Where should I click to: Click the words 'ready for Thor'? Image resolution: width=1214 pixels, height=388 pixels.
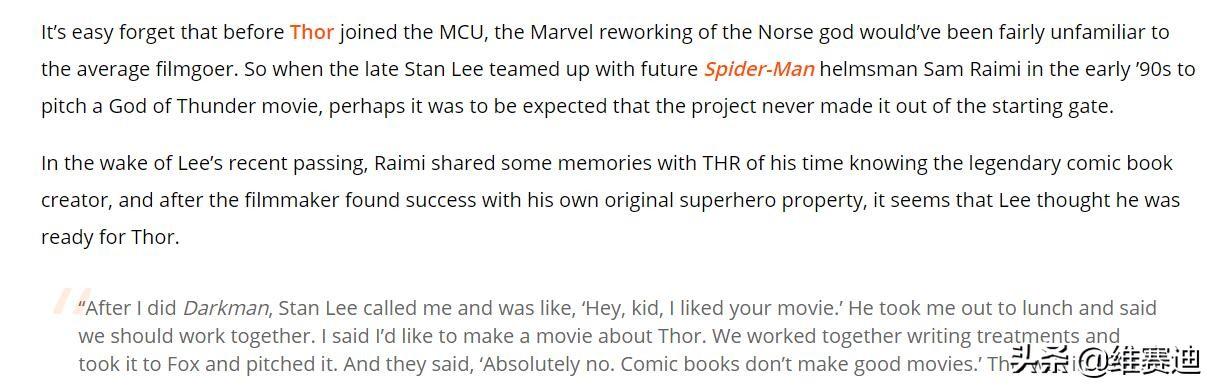109,237
